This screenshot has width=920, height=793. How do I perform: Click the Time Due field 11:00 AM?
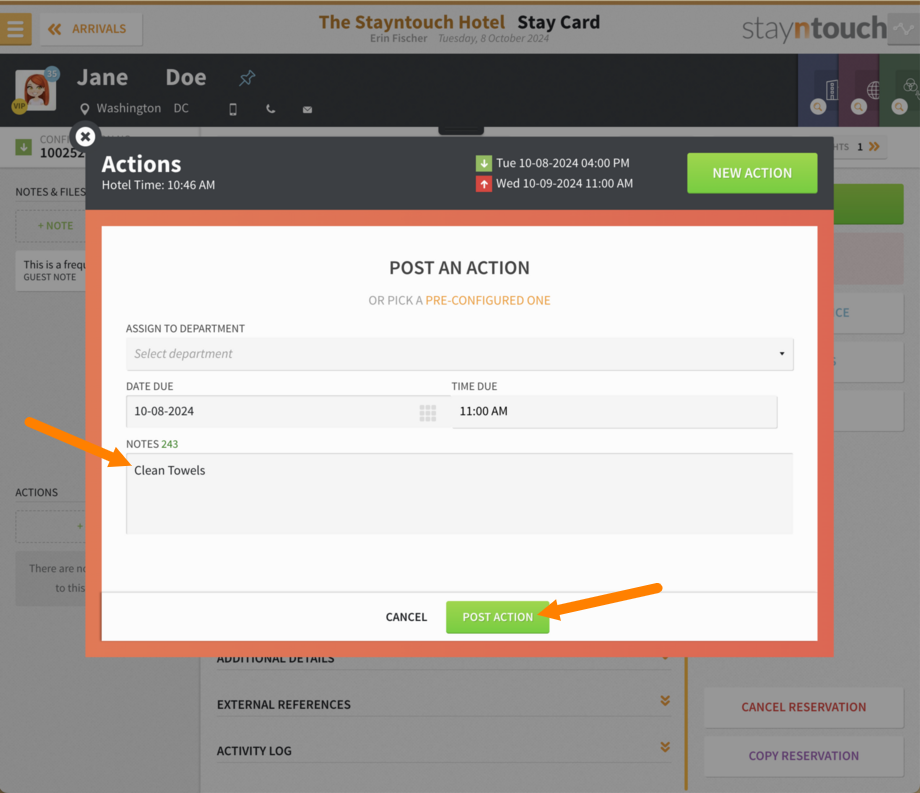pyautogui.click(x=614, y=411)
